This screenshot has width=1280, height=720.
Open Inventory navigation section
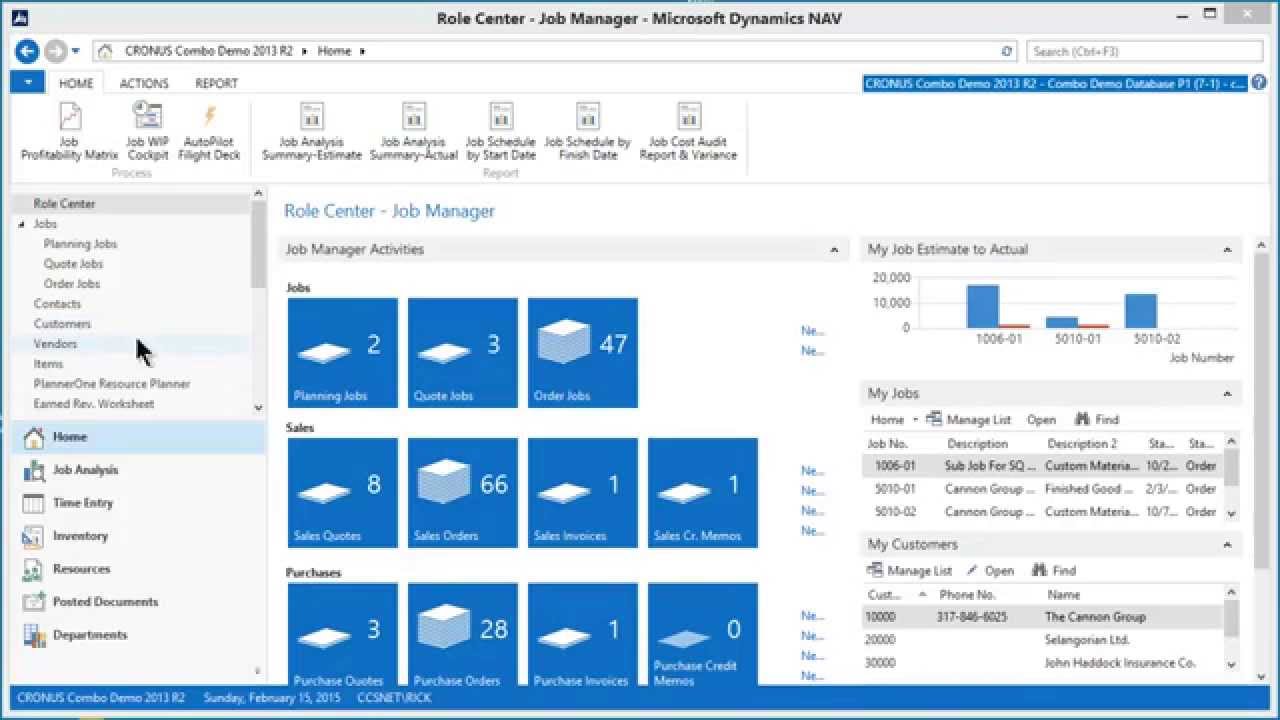coord(138,536)
